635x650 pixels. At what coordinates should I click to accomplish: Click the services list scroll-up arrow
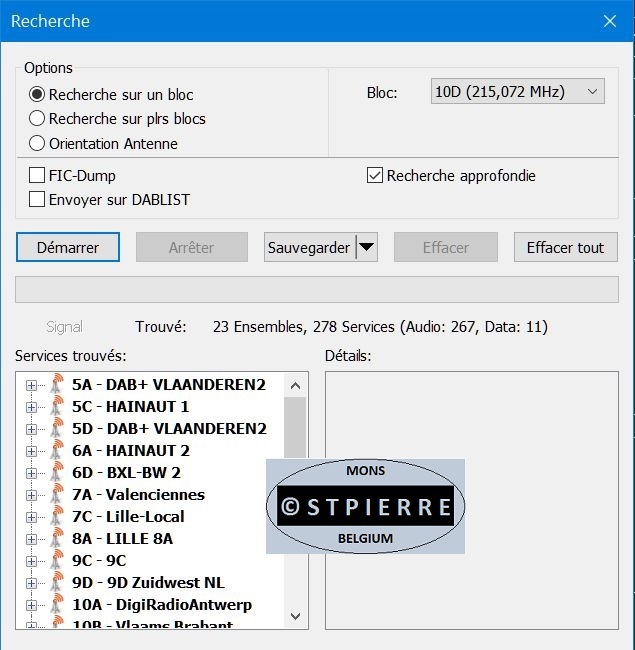(x=296, y=386)
